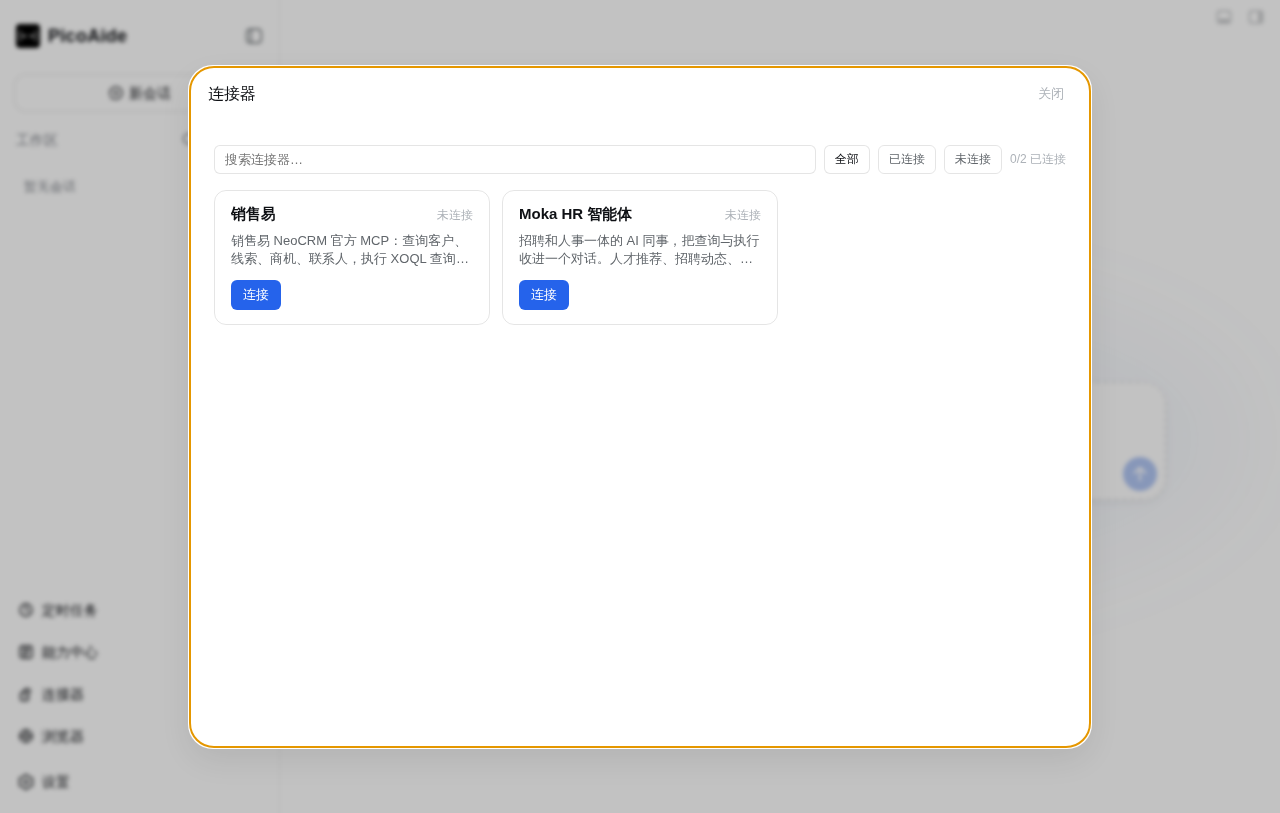Click the 连接器 plug icon in sidebar
The image size is (1280, 813).
pos(26,694)
